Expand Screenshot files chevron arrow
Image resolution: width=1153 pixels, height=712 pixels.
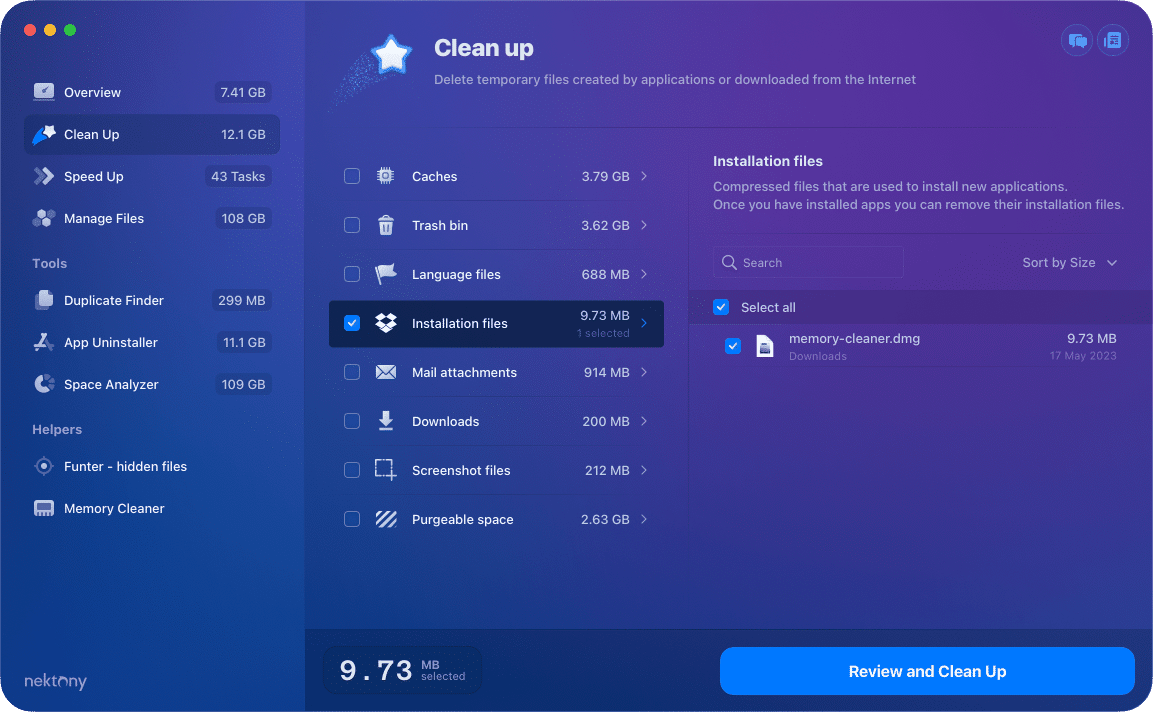(x=644, y=470)
